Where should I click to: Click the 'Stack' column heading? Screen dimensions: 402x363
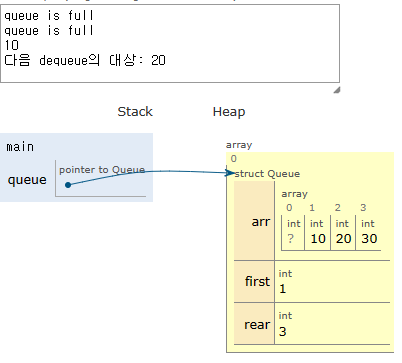[135, 111]
